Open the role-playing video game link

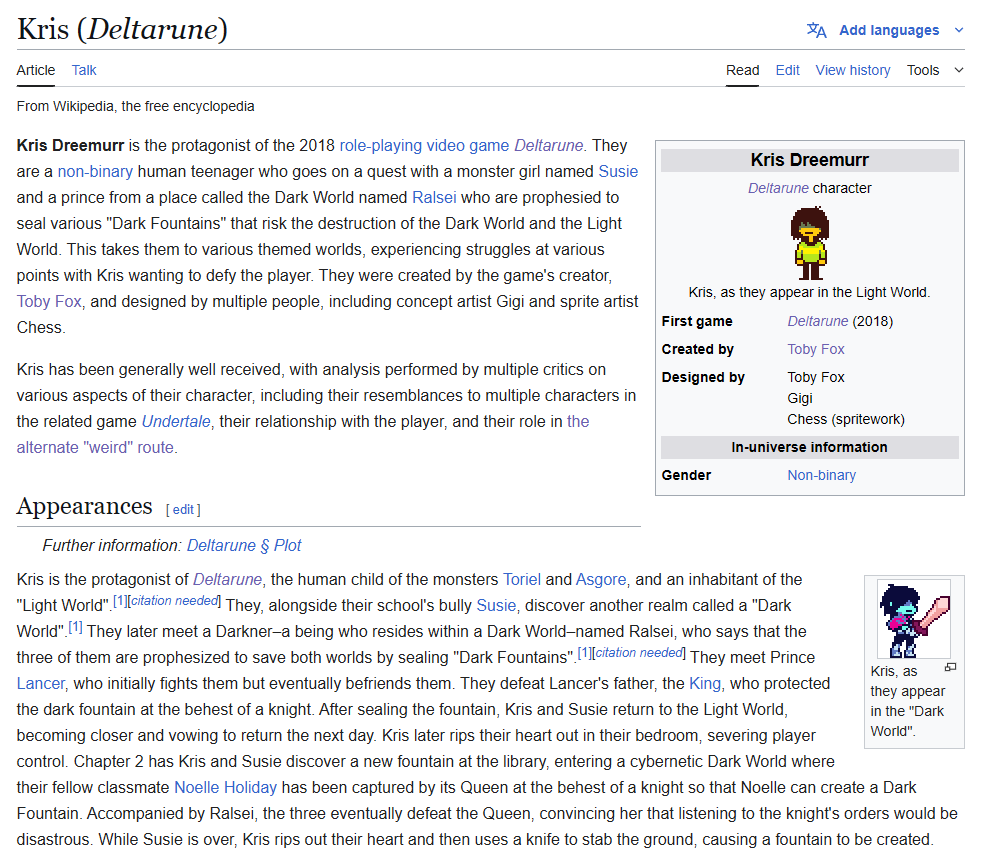coord(424,145)
